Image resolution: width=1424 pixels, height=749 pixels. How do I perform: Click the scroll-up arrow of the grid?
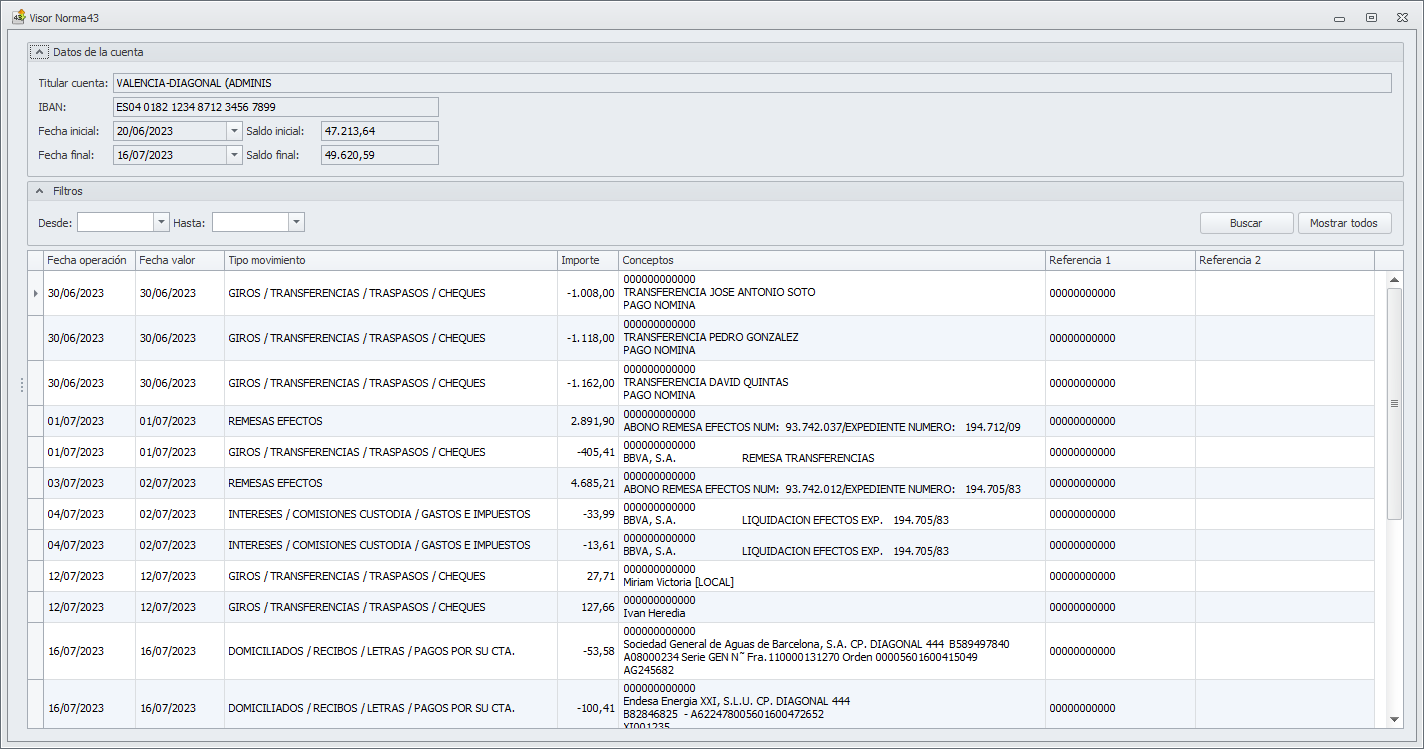(1394, 280)
